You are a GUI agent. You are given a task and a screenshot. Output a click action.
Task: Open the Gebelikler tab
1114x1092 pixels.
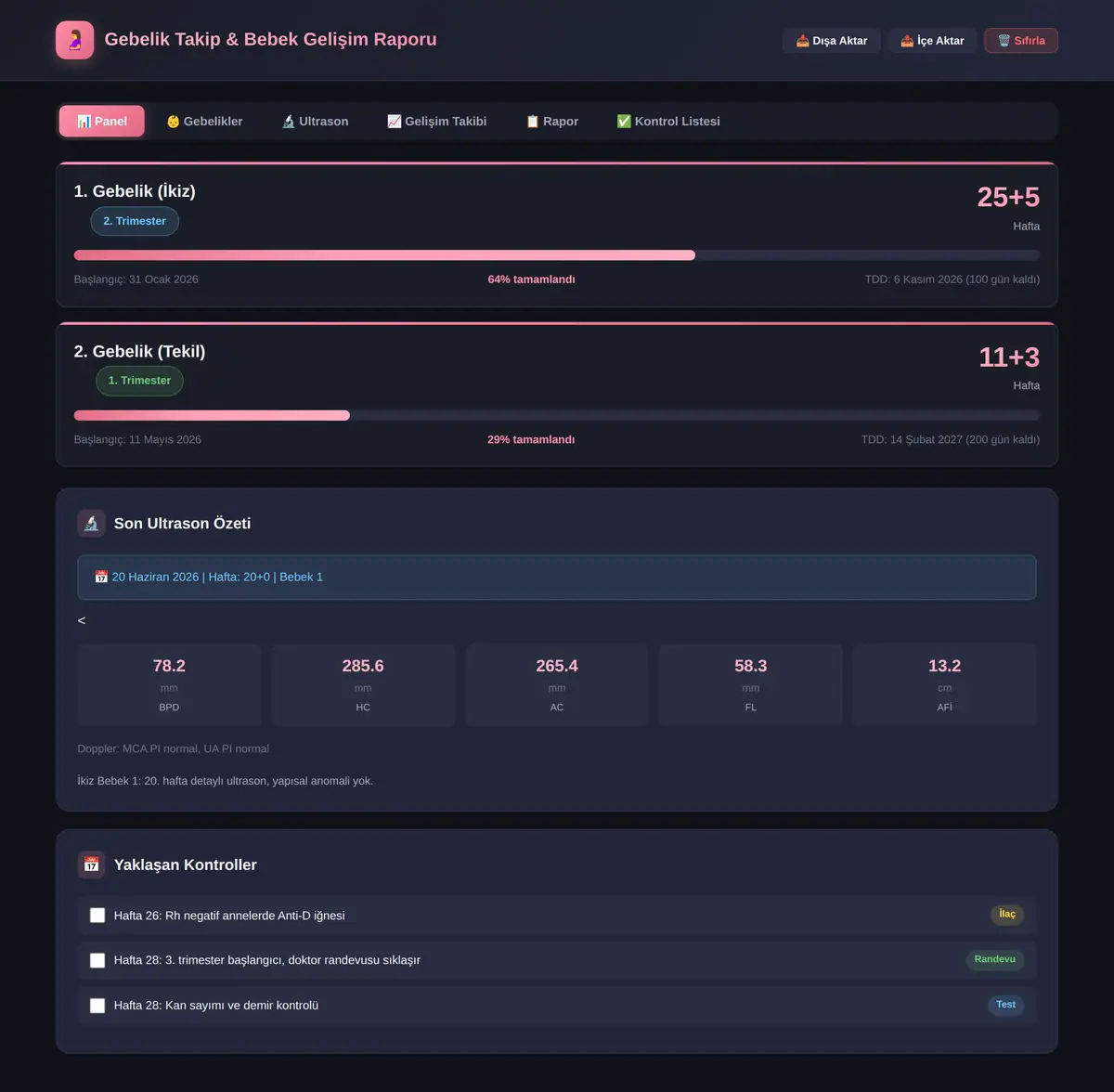pyautogui.click(x=204, y=122)
